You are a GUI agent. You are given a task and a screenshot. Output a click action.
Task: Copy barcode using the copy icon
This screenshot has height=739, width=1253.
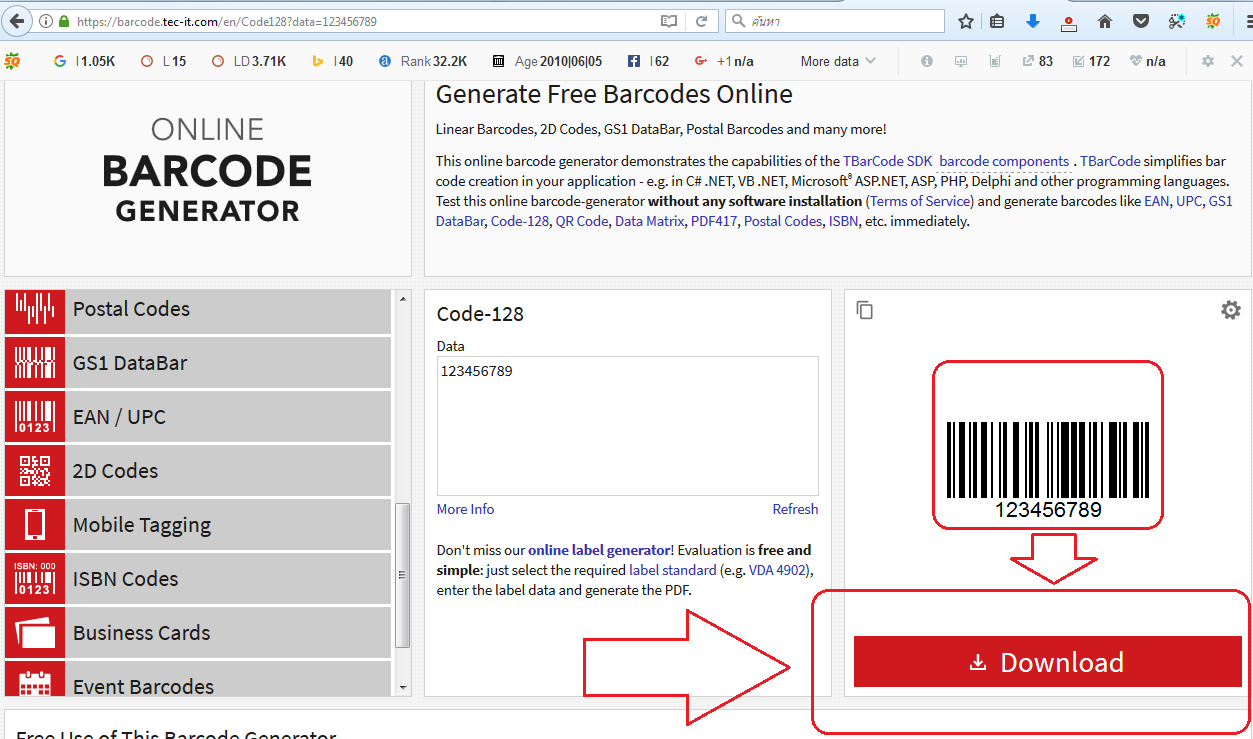tap(865, 310)
